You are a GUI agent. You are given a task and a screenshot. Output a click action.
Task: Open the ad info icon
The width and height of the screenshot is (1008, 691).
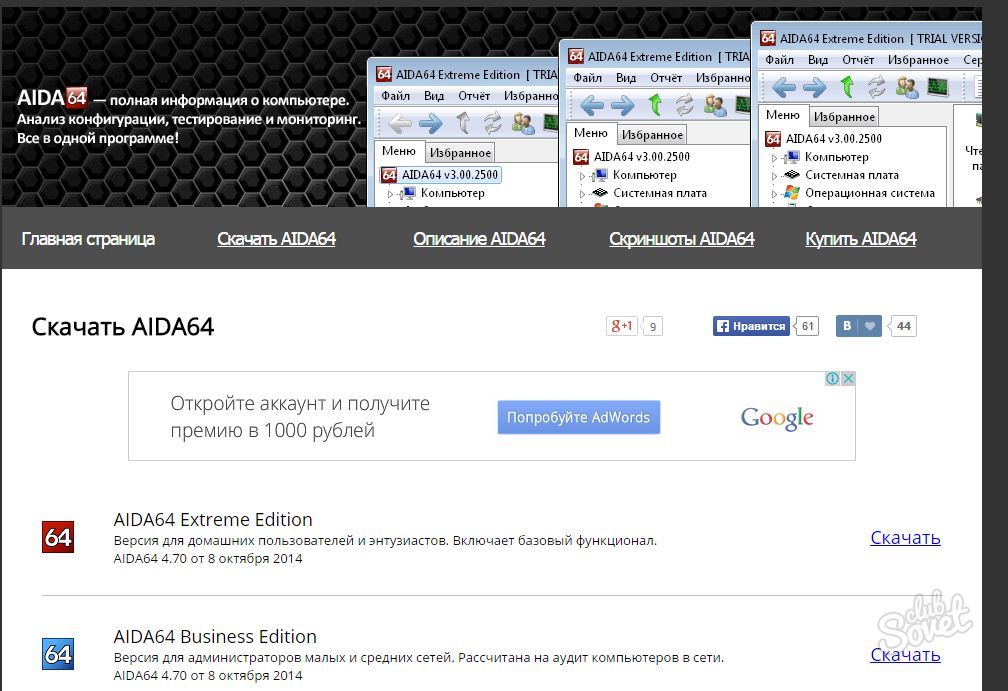point(832,379)
